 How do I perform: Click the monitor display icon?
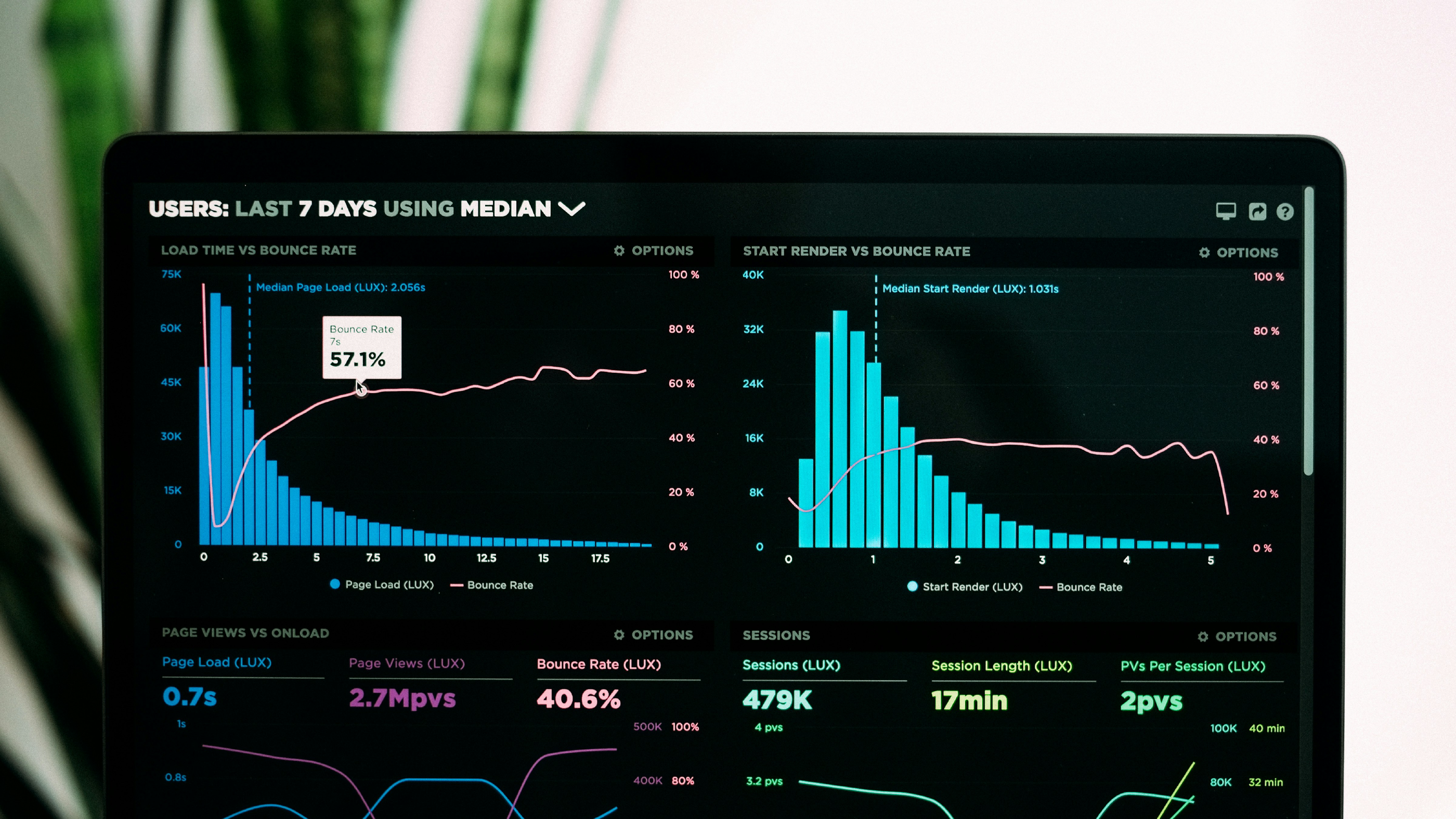tap(1226, 212)
